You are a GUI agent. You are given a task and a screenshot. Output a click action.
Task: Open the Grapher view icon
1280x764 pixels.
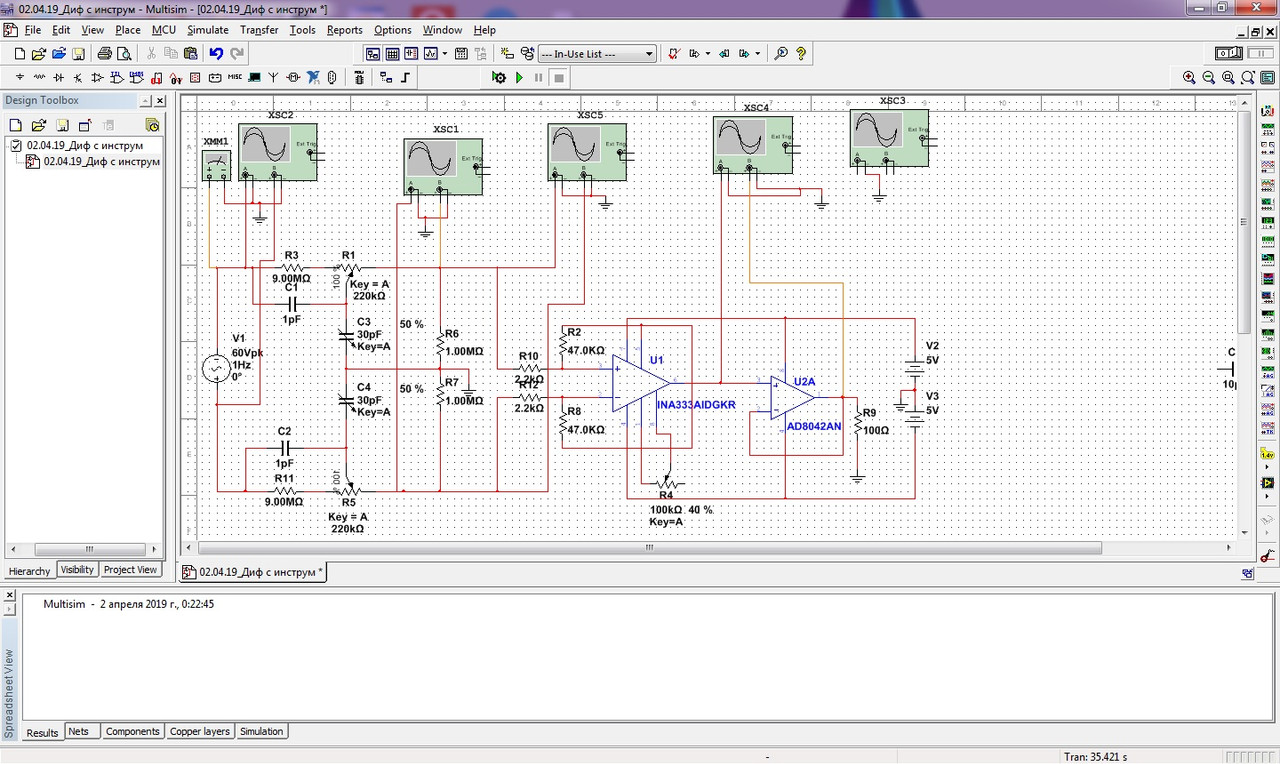431,54
